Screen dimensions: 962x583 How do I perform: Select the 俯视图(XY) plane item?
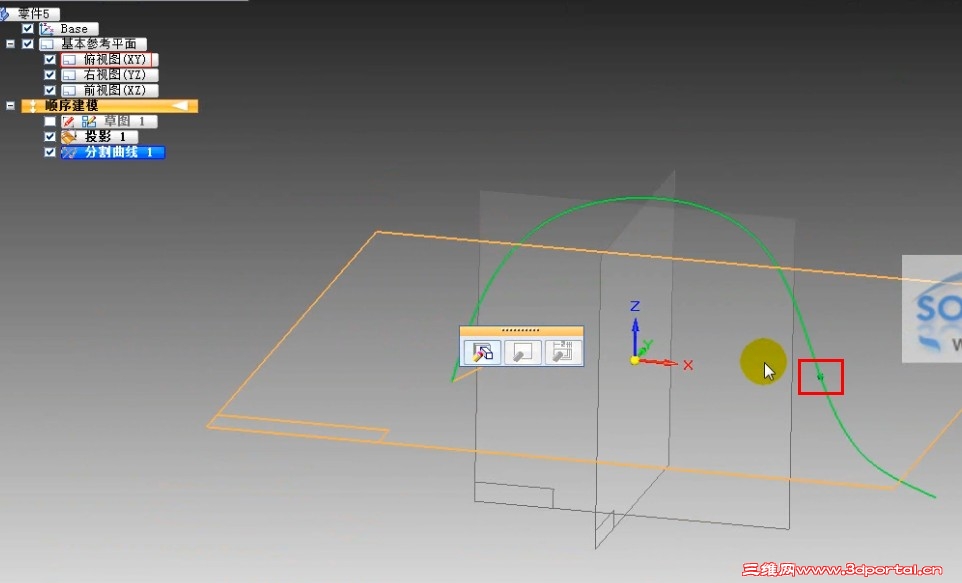(109, 60)
